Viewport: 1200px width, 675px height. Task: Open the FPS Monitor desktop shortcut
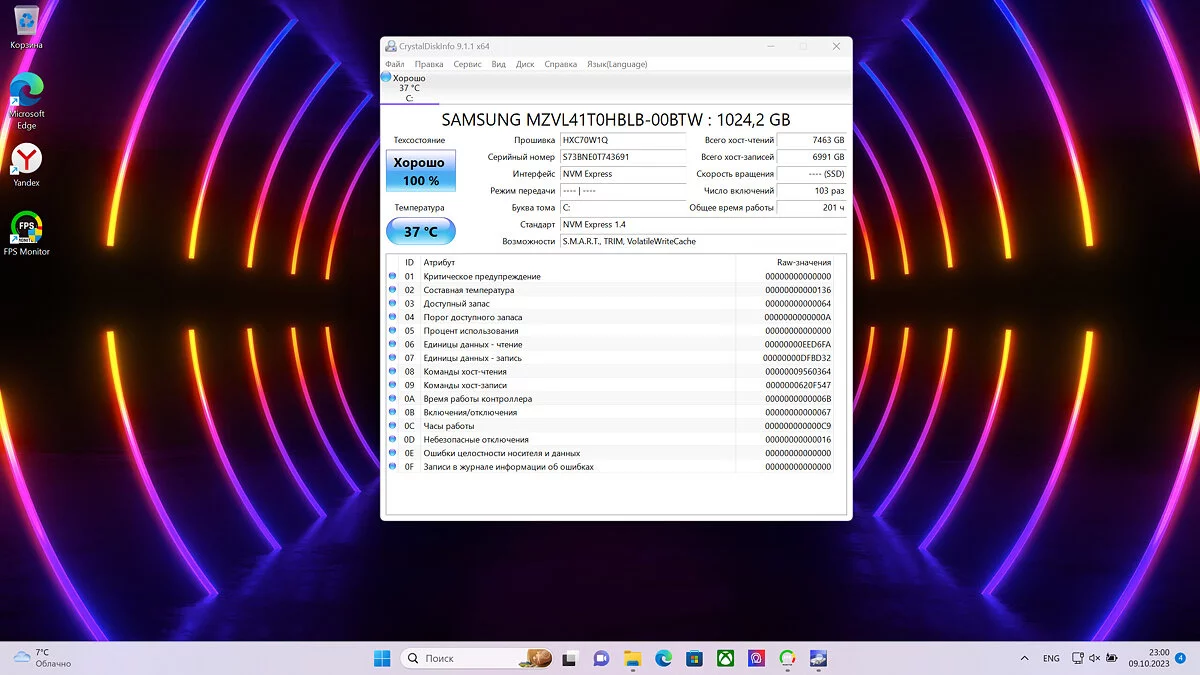click(26, 232)
